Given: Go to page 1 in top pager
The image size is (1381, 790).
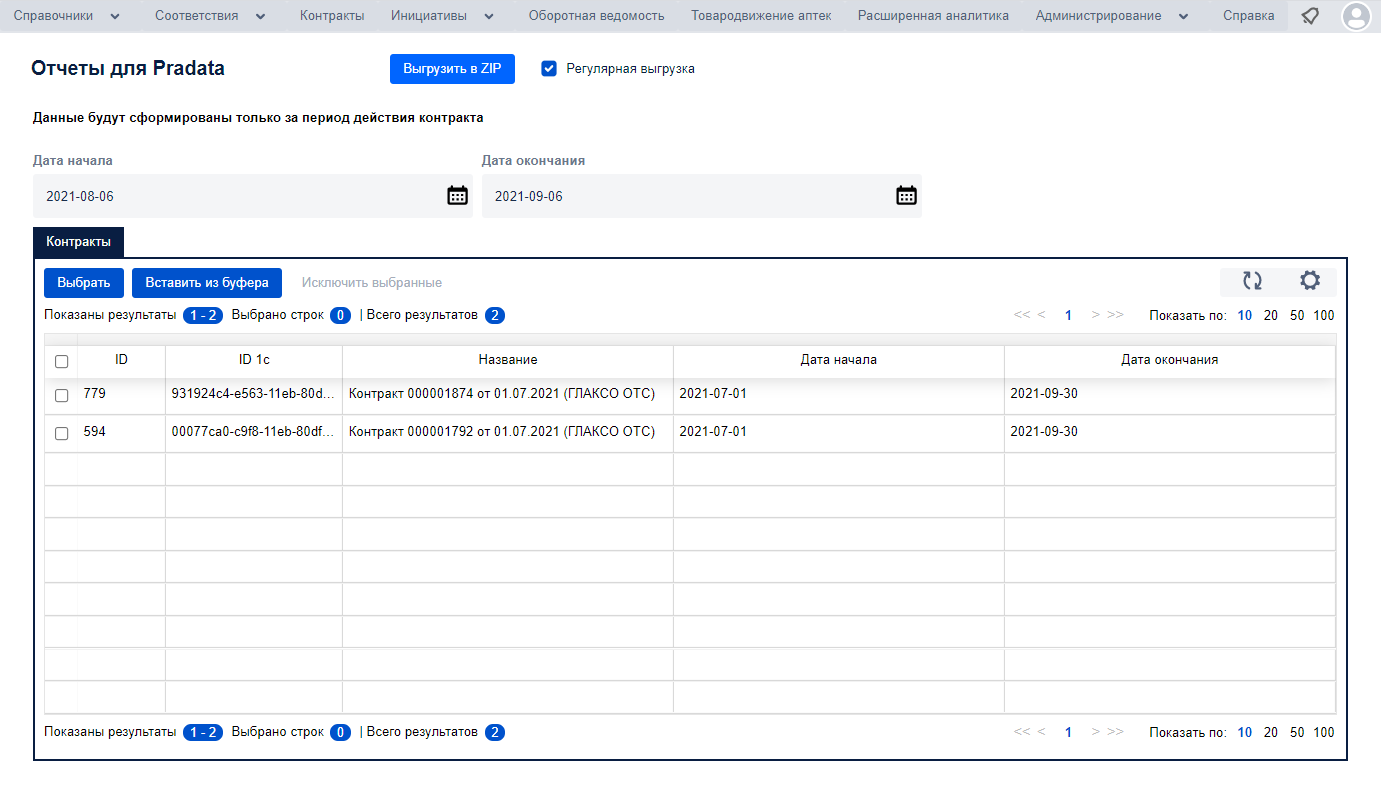Looking at the screenshot, I should coord(1068,316).
